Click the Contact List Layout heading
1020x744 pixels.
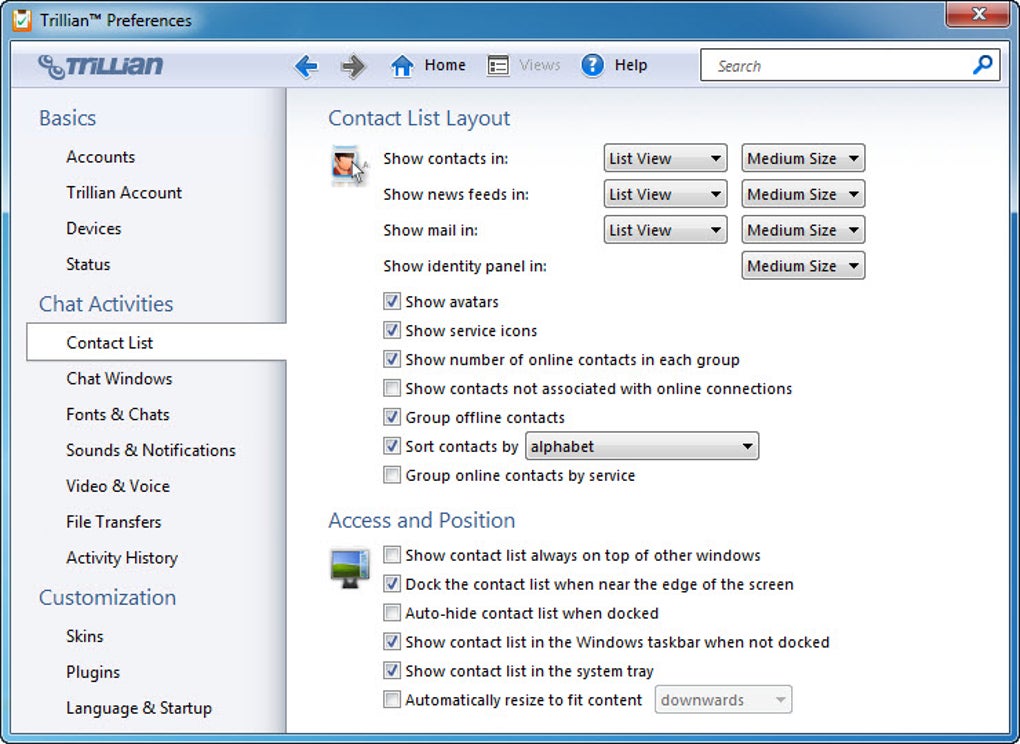(x=419, y=118)
